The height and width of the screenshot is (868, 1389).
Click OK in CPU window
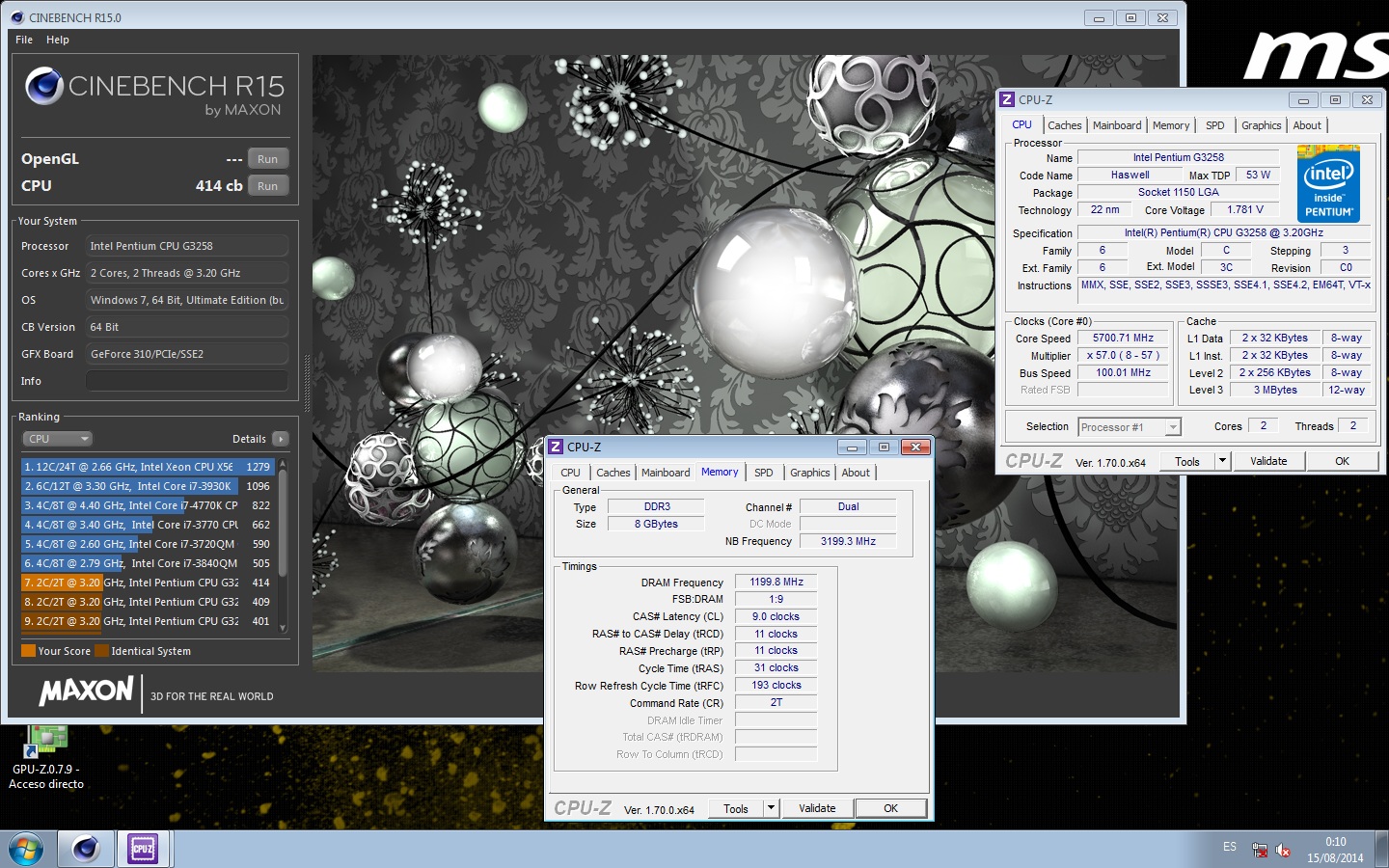(1343, 461)
